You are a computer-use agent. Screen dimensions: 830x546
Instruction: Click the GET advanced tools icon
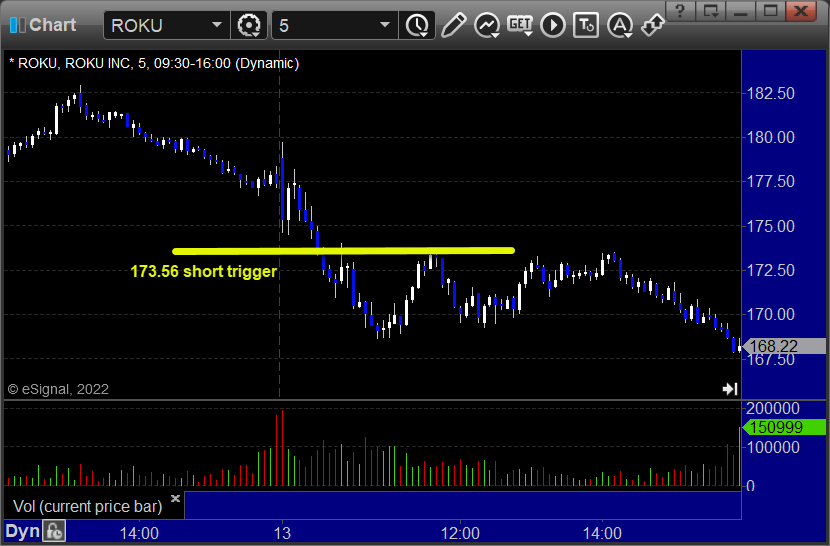(x=520, y=25)
